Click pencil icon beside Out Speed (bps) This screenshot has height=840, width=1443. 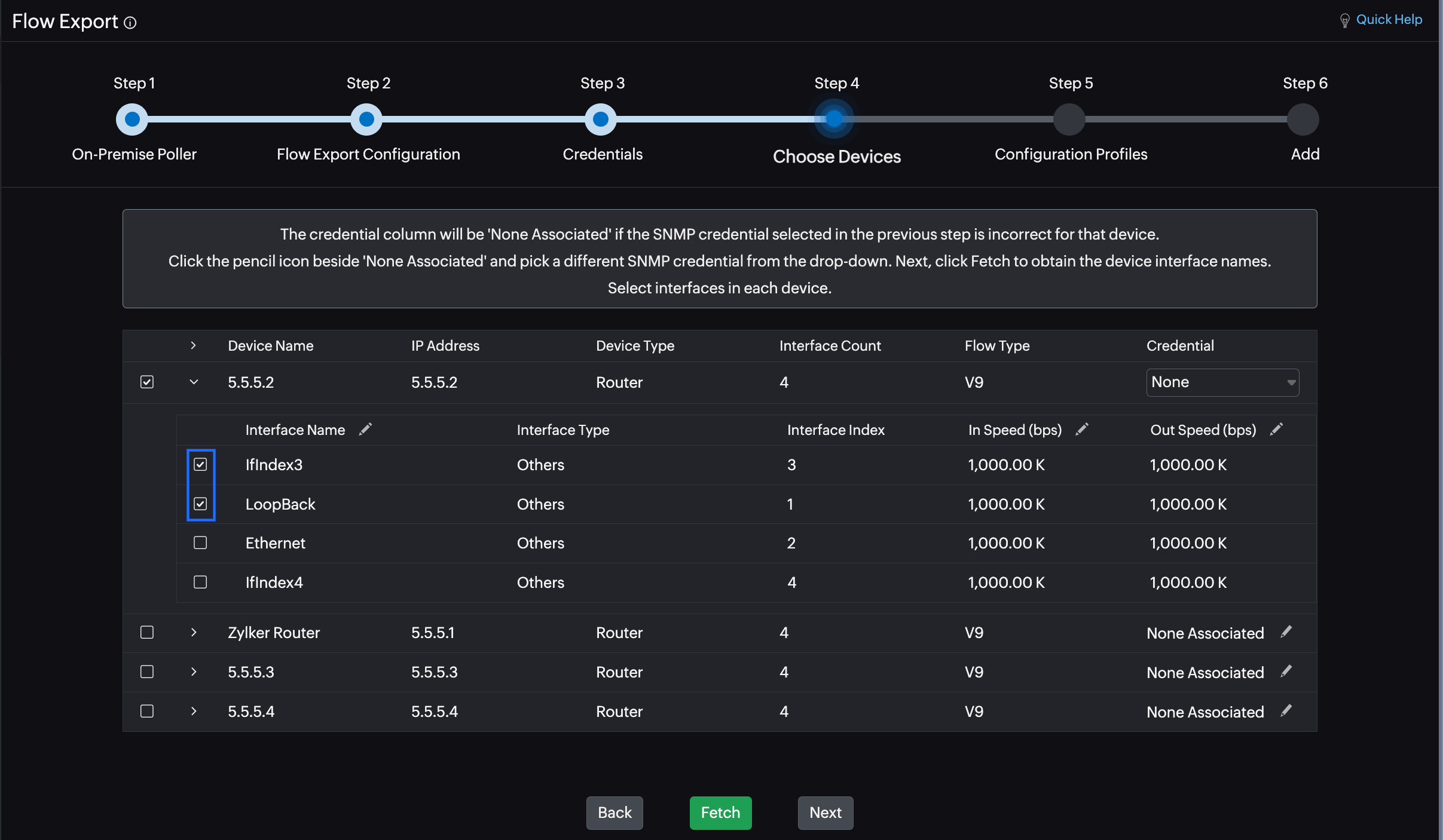(x=1276, y=430)
